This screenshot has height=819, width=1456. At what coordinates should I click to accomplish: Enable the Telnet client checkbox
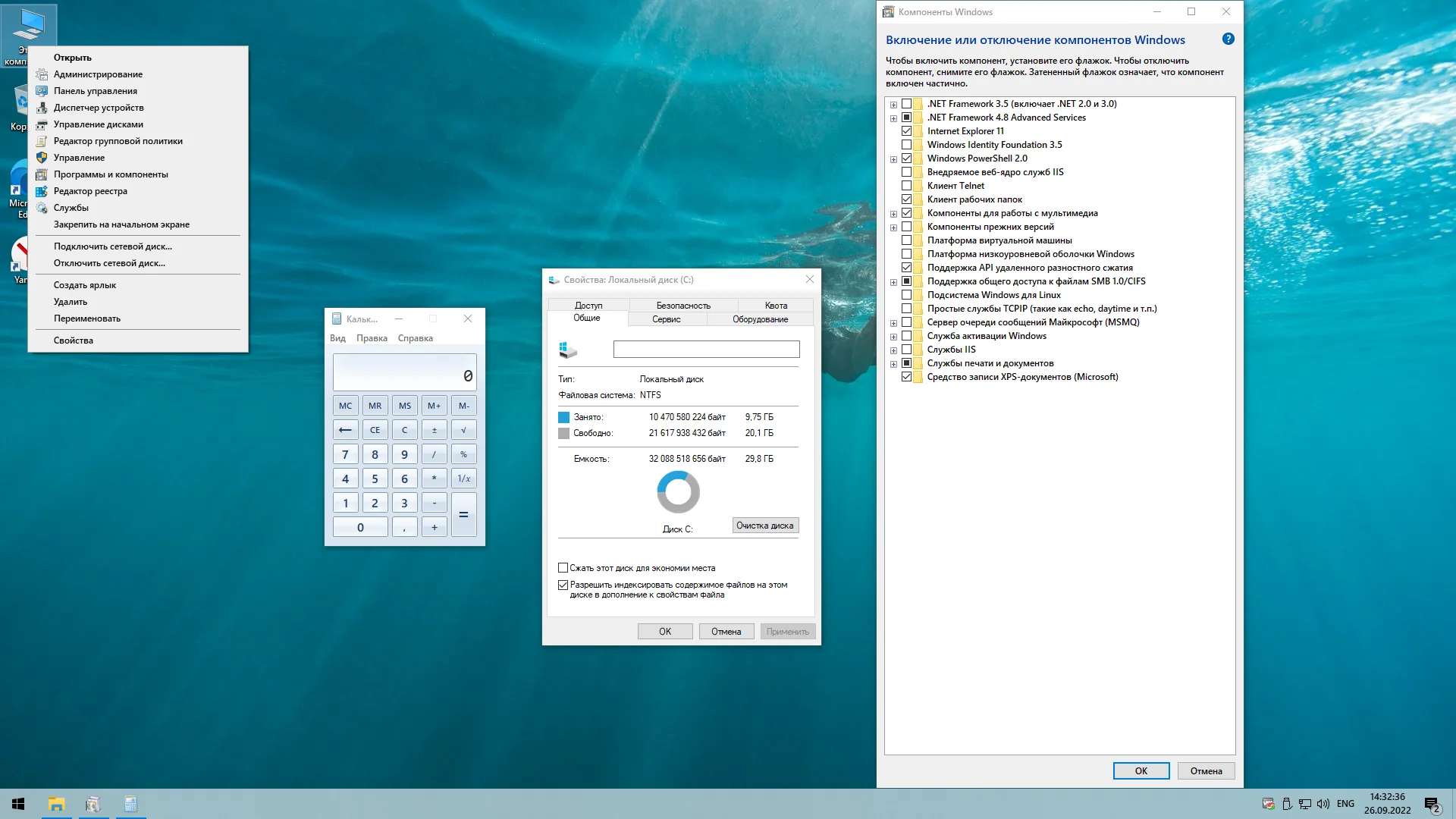pos(906,186)
